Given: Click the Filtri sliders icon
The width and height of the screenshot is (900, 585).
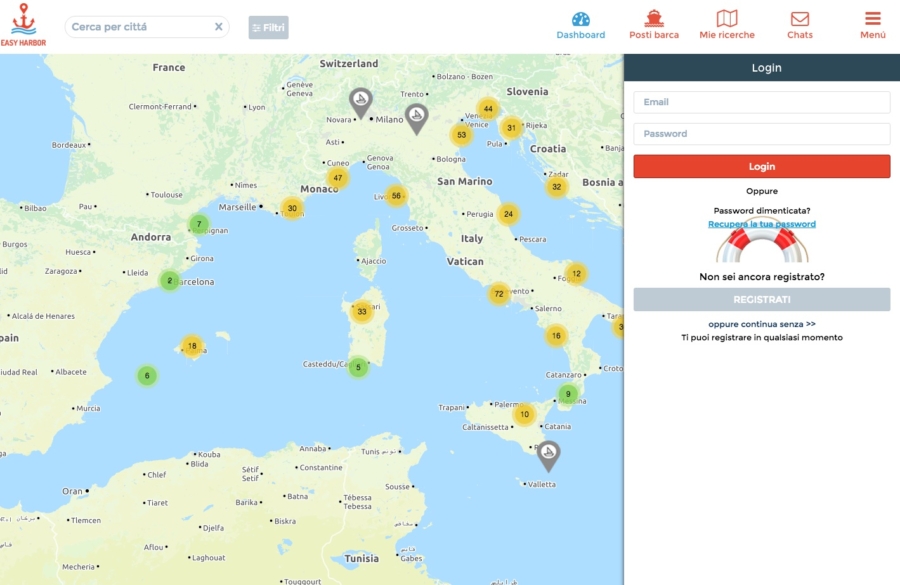Looking at the screenshot, I should [x=255, y=27].
